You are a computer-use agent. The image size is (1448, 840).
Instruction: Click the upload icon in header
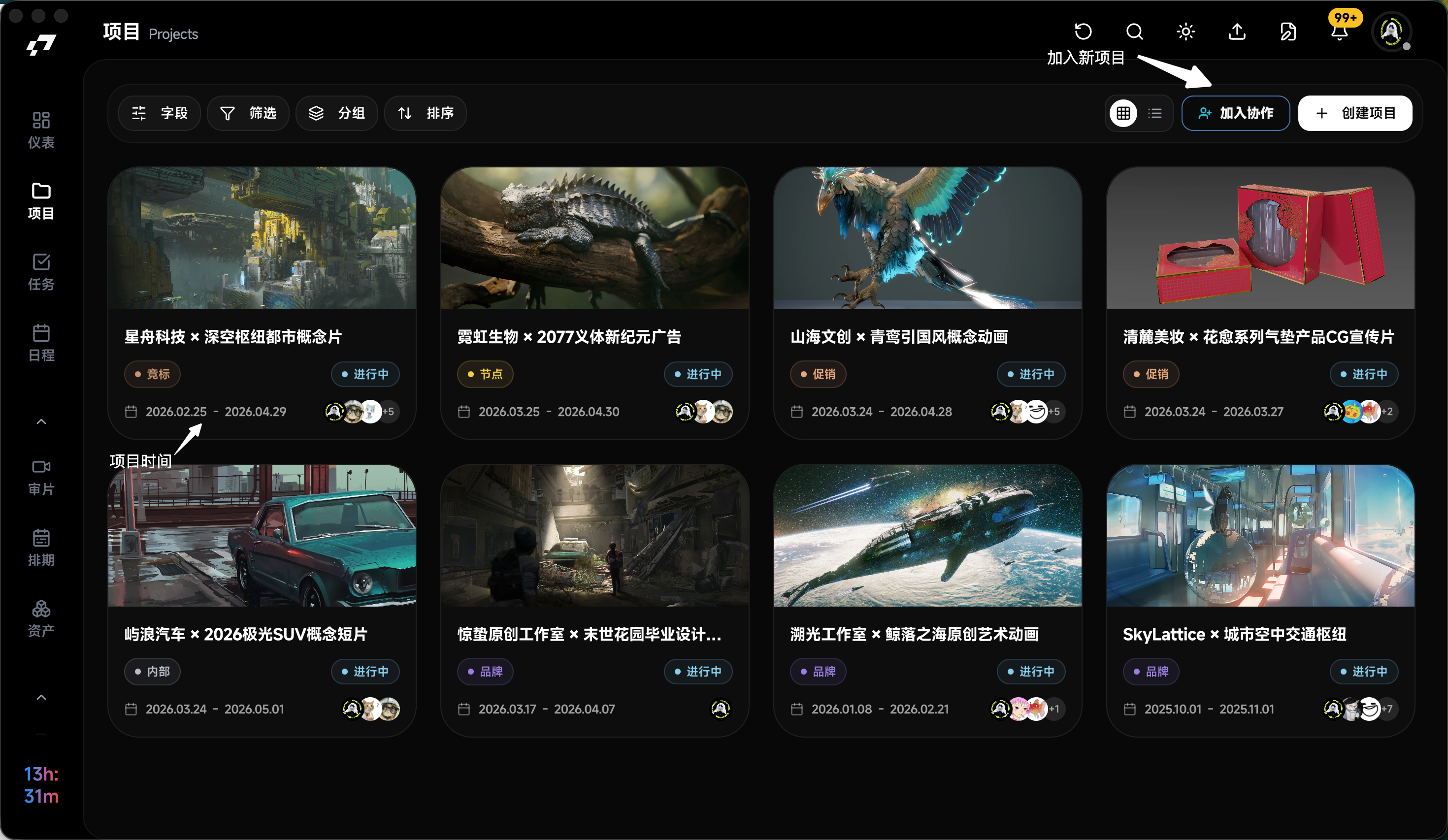(x=1237, y=32)
